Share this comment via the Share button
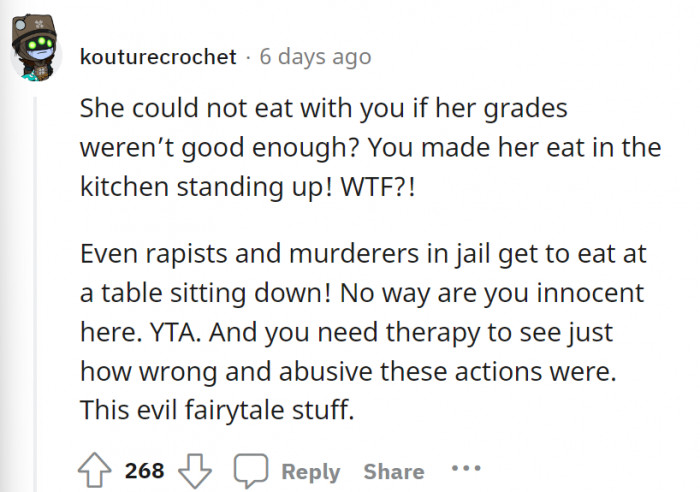The height and width of the screenshot is (492, 700). point(393,471)
